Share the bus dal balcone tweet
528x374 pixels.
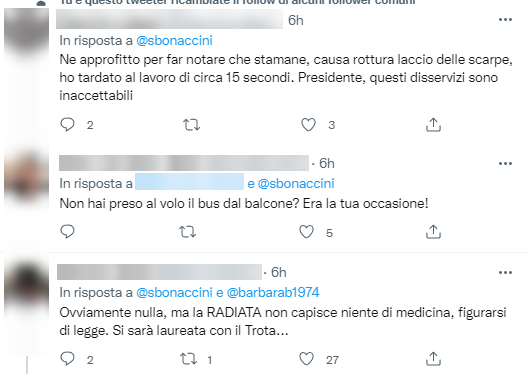coord(433,232)
